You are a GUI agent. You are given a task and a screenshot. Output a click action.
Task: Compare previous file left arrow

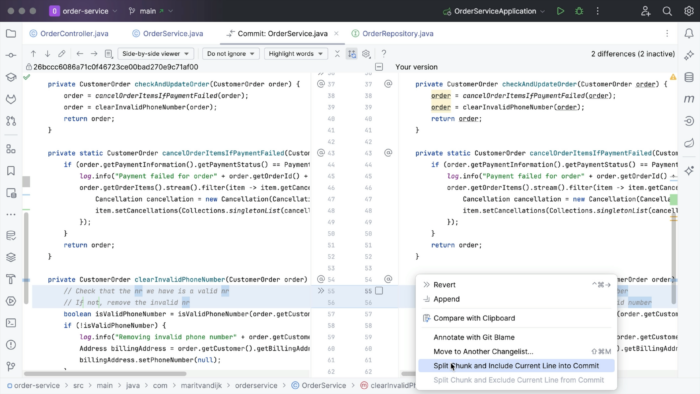pyautogui.click(x=80, y=54)
